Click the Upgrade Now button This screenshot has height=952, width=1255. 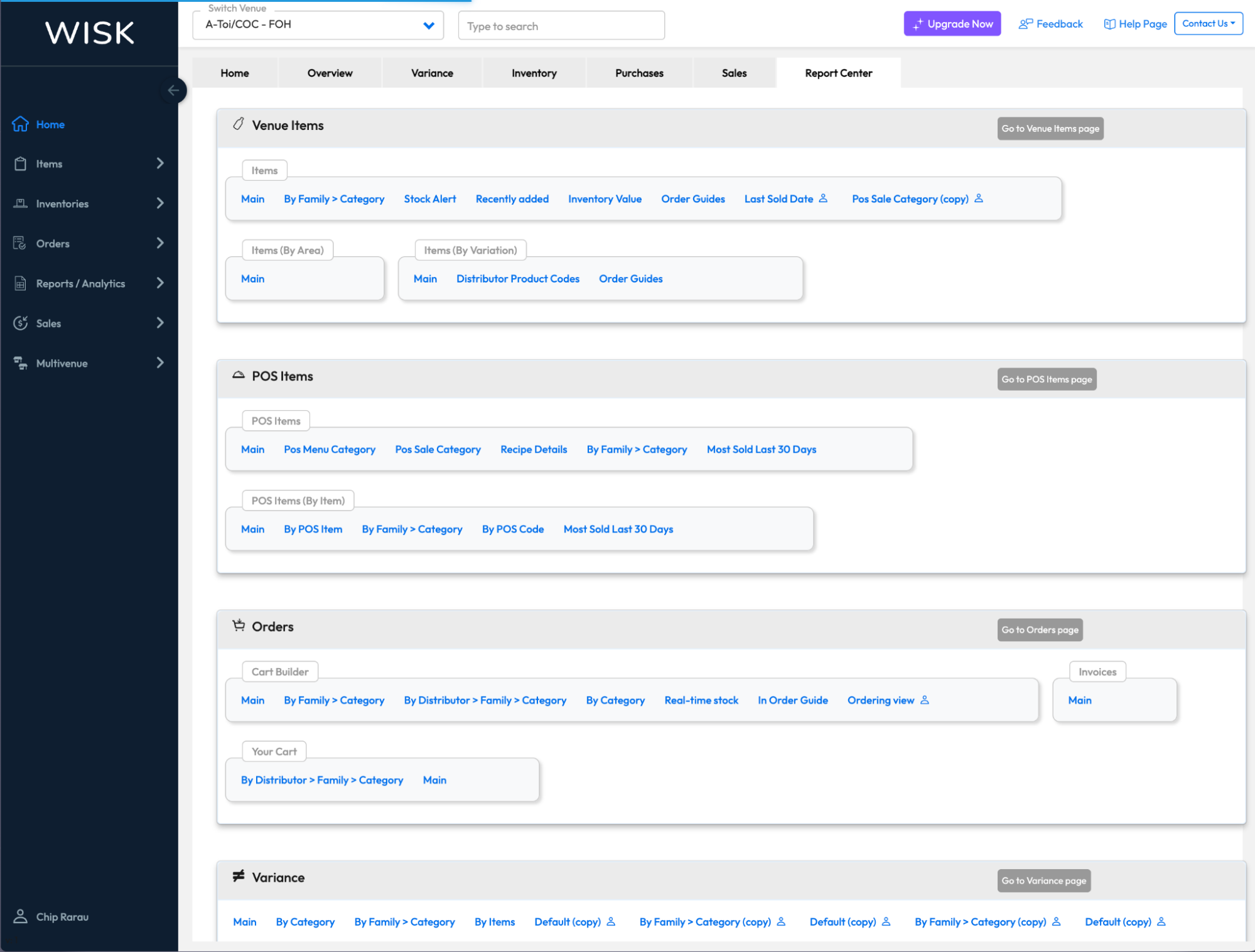pyautogui.click(x=952, y=23)
